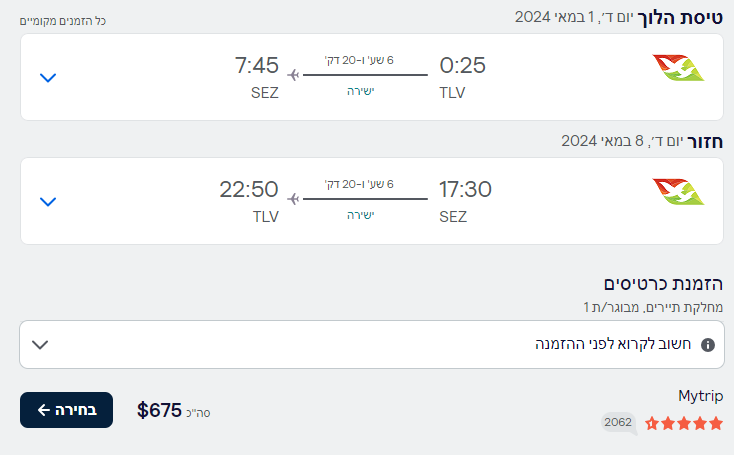Click the return arrival time 22:50
734x455 pixels.
[x=249, y=190]
